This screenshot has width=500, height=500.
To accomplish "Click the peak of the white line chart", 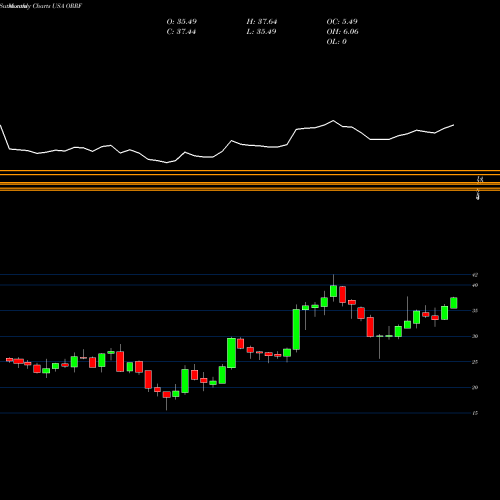I will coord(333,121).
